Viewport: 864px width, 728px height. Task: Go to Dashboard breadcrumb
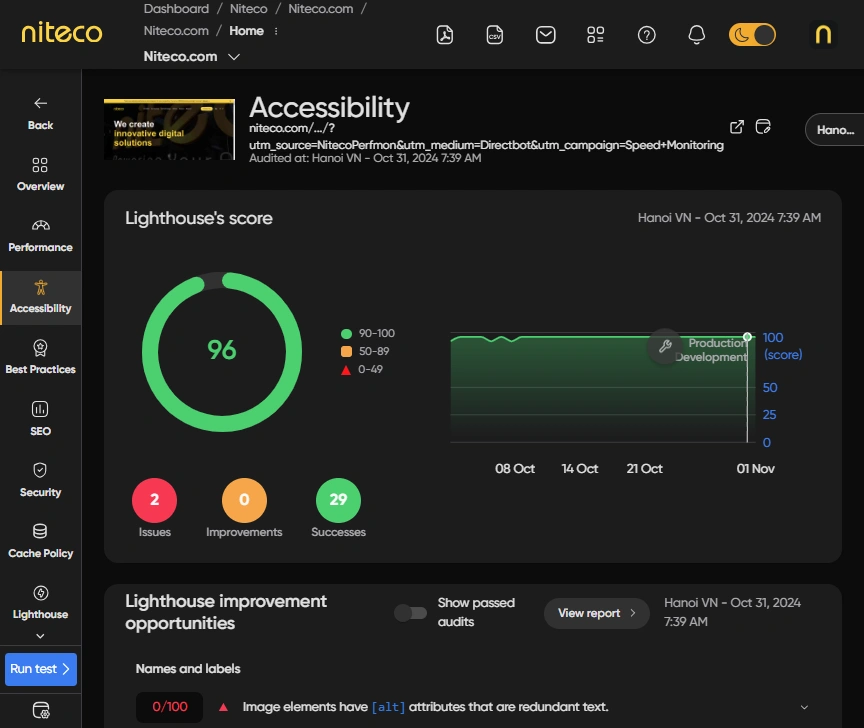[x=176, y=9]
